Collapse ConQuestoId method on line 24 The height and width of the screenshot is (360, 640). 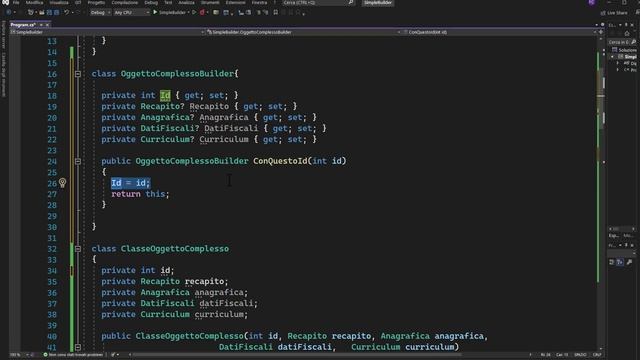click(78, 161)
